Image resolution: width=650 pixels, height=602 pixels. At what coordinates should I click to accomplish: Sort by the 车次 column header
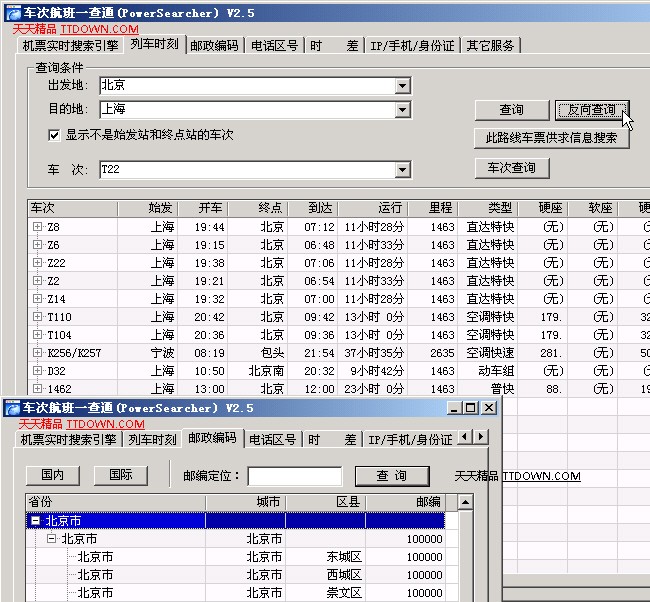point(73,208)
